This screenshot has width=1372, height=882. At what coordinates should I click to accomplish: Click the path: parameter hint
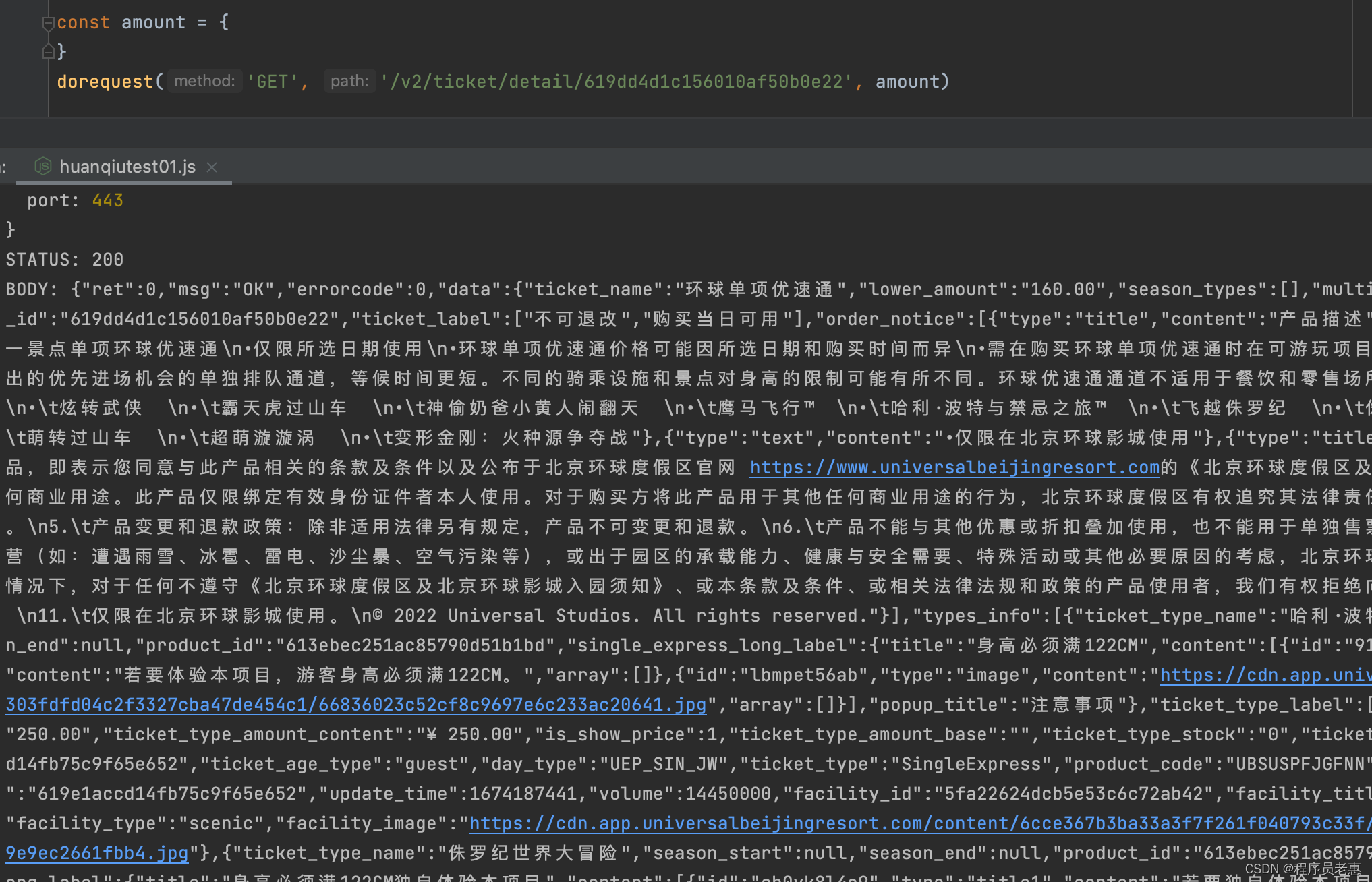(x=349, y=81)
